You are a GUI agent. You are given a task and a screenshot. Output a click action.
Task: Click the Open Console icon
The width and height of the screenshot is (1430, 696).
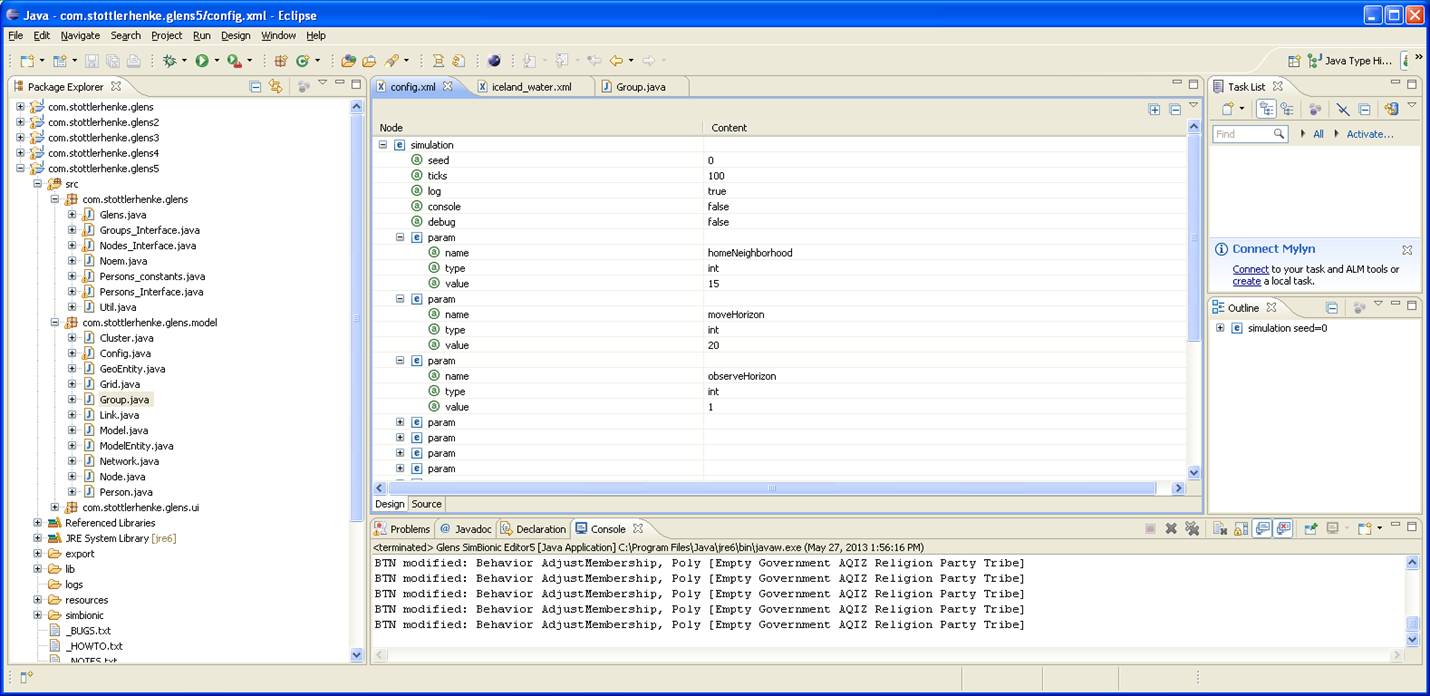click(x=1365, y=528)
